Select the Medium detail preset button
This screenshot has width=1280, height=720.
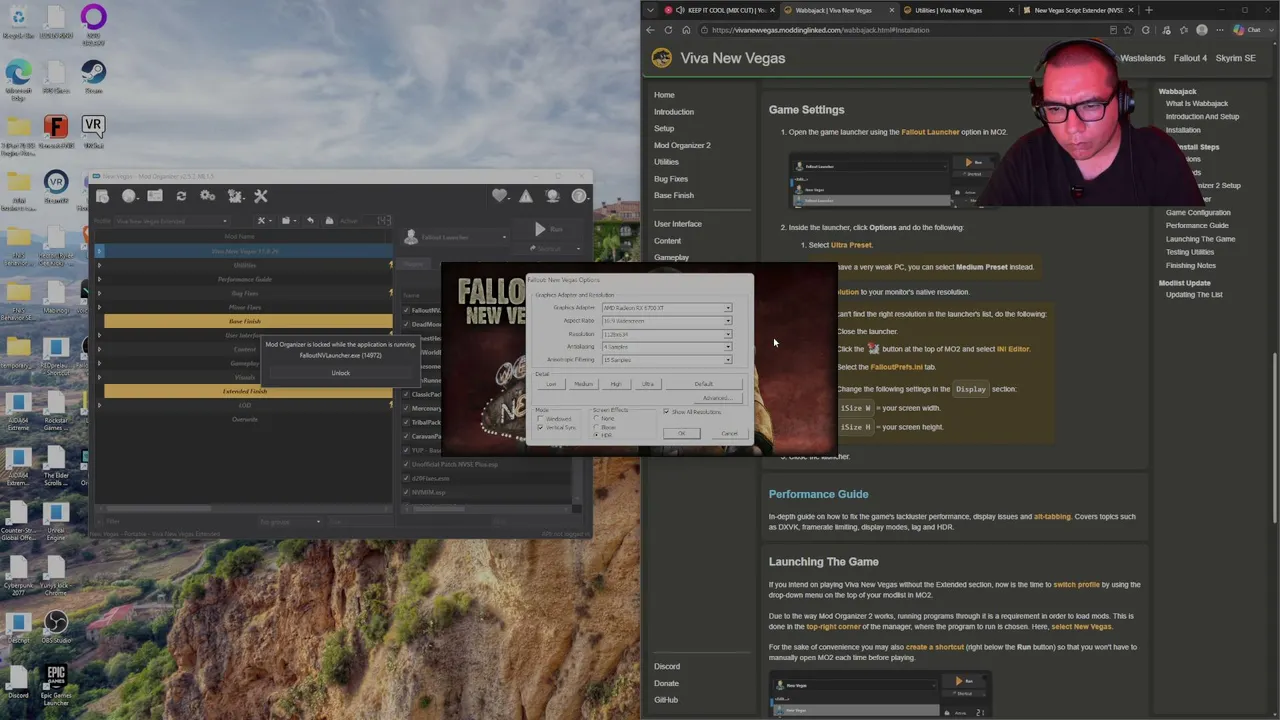coord(583,384)
